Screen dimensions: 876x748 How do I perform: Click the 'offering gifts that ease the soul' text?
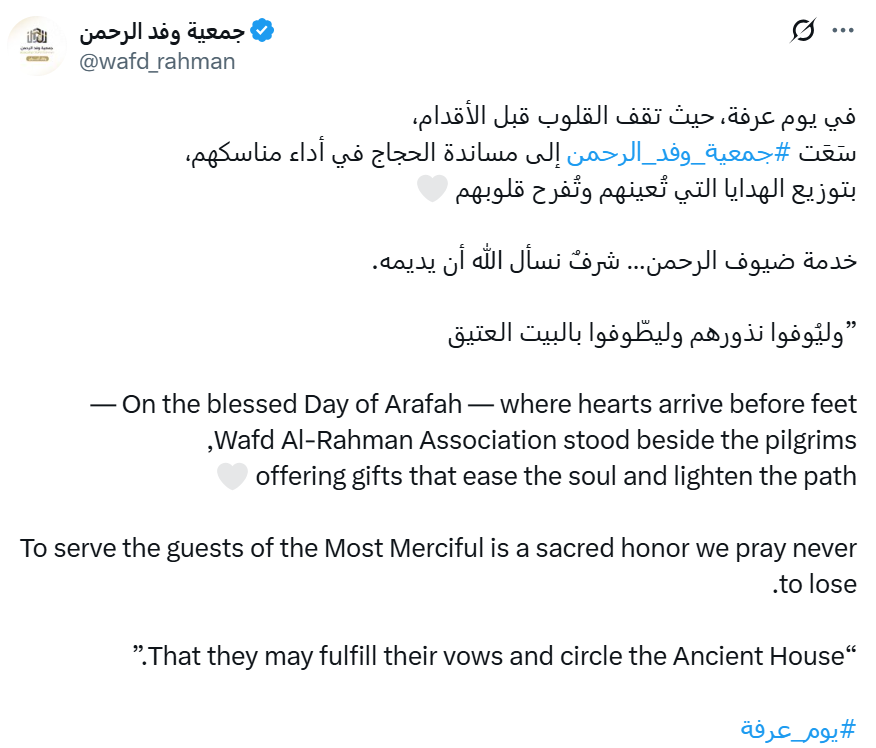(x=555, y=476)
